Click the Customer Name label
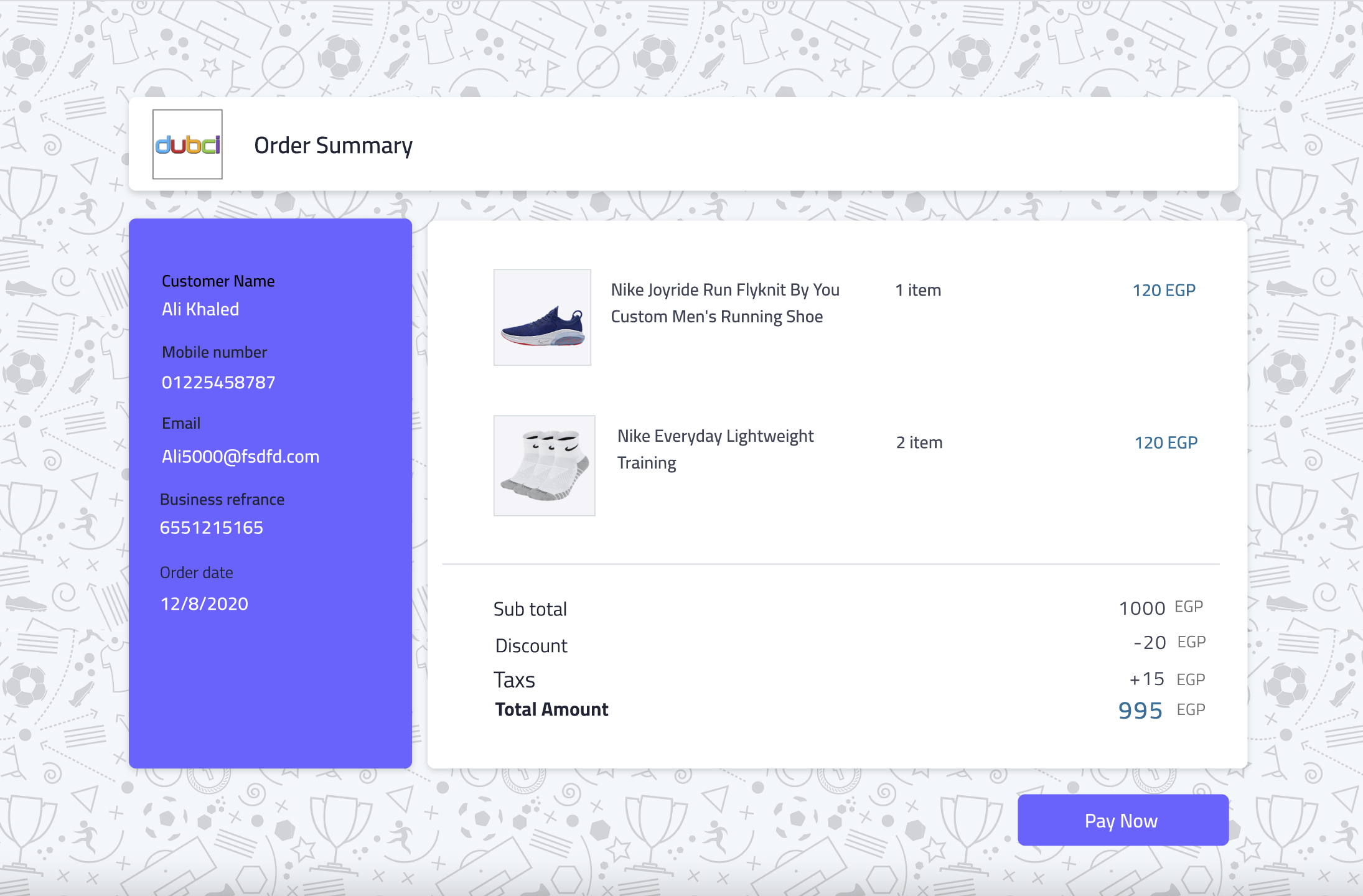1363x896 pixels. click(x=218, y=281)
